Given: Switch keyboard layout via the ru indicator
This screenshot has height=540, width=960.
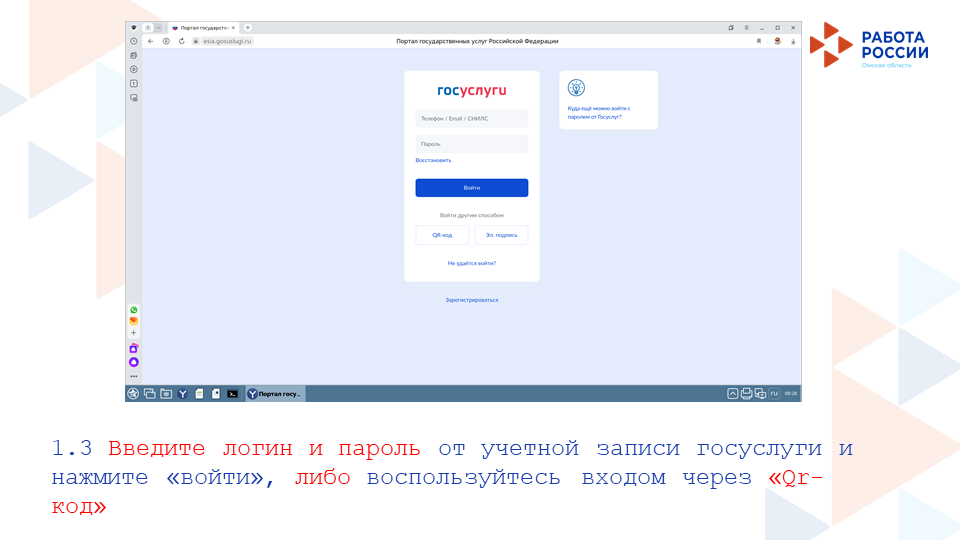Looking at the screenshot, I should point(774,394).
